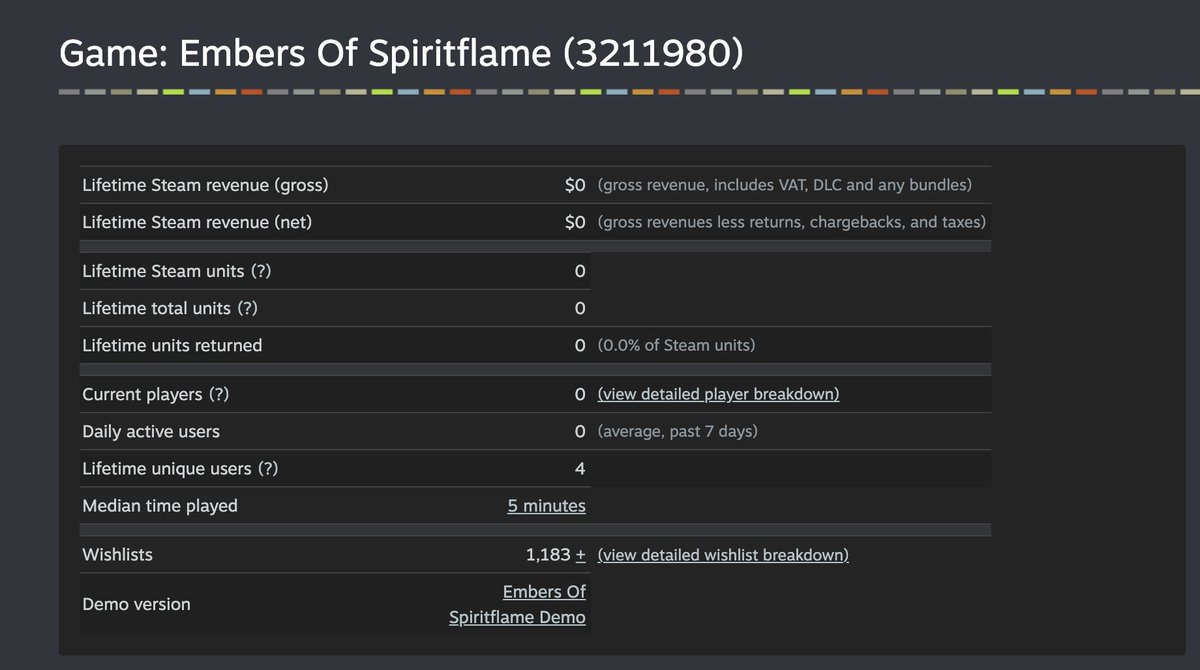Click the 1,183 wishlists count
The width and height of the screenshot is (1200, 670).
click(x=548, y=554)
